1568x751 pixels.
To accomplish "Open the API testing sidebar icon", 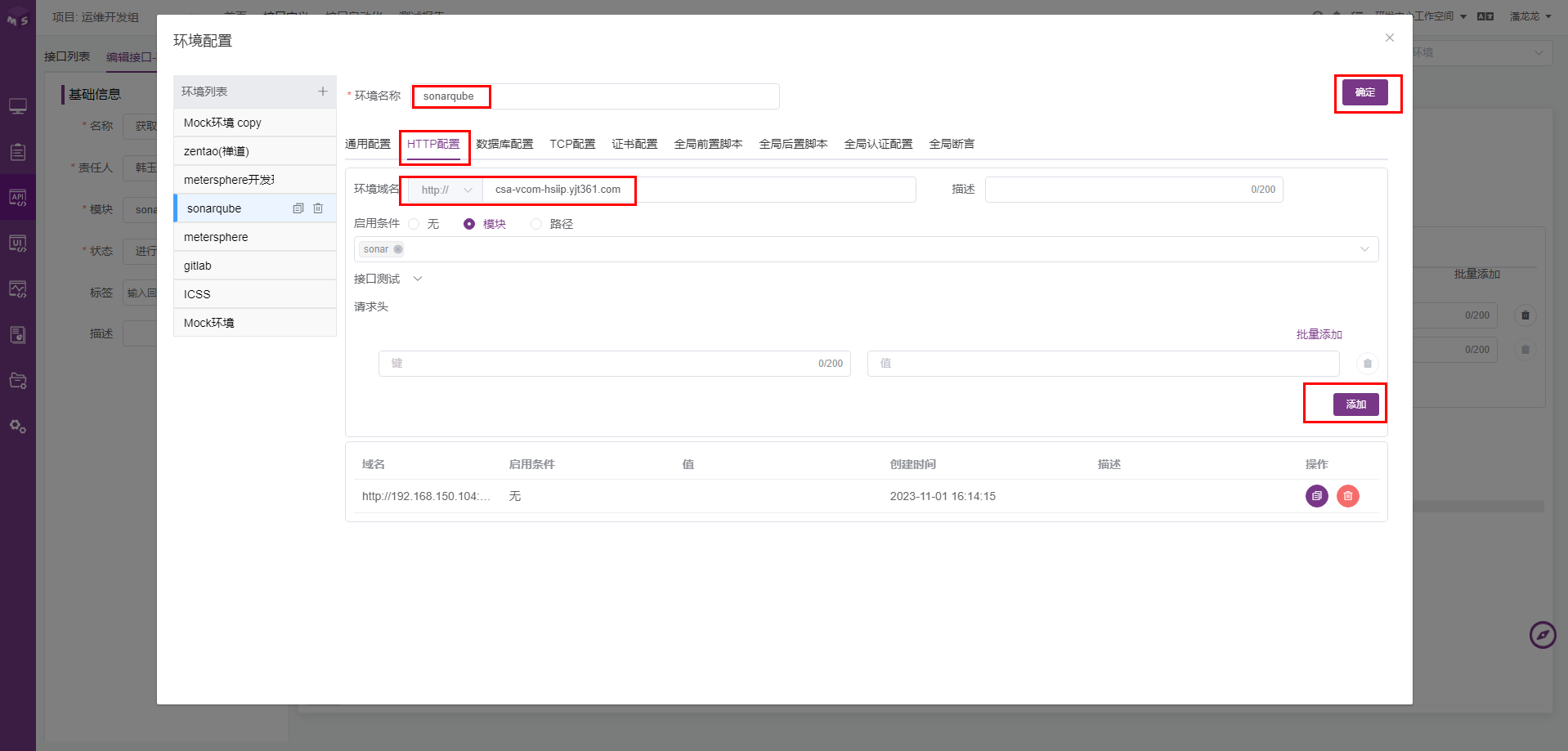I will tap(18, 198).
